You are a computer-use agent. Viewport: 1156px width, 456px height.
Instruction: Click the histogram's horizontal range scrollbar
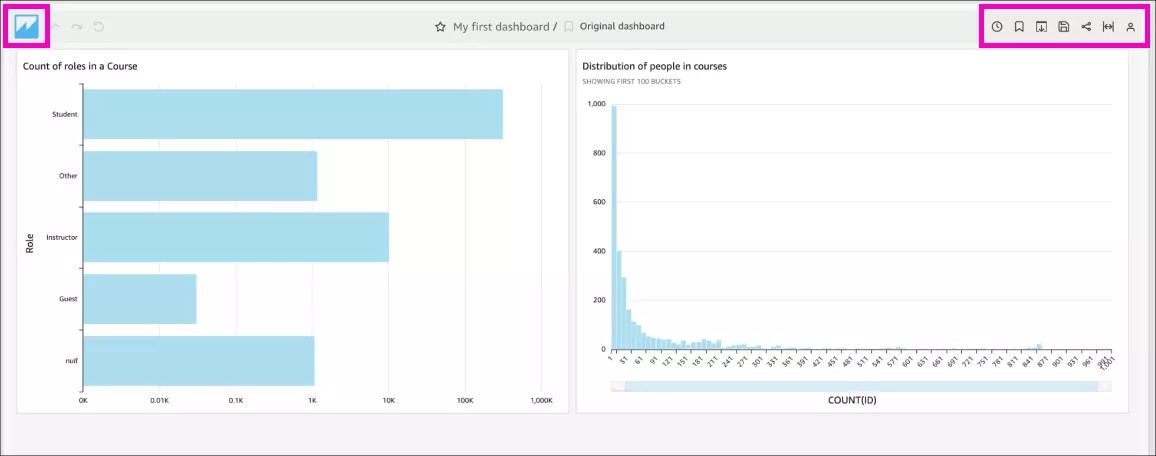(x=860, y=386)
